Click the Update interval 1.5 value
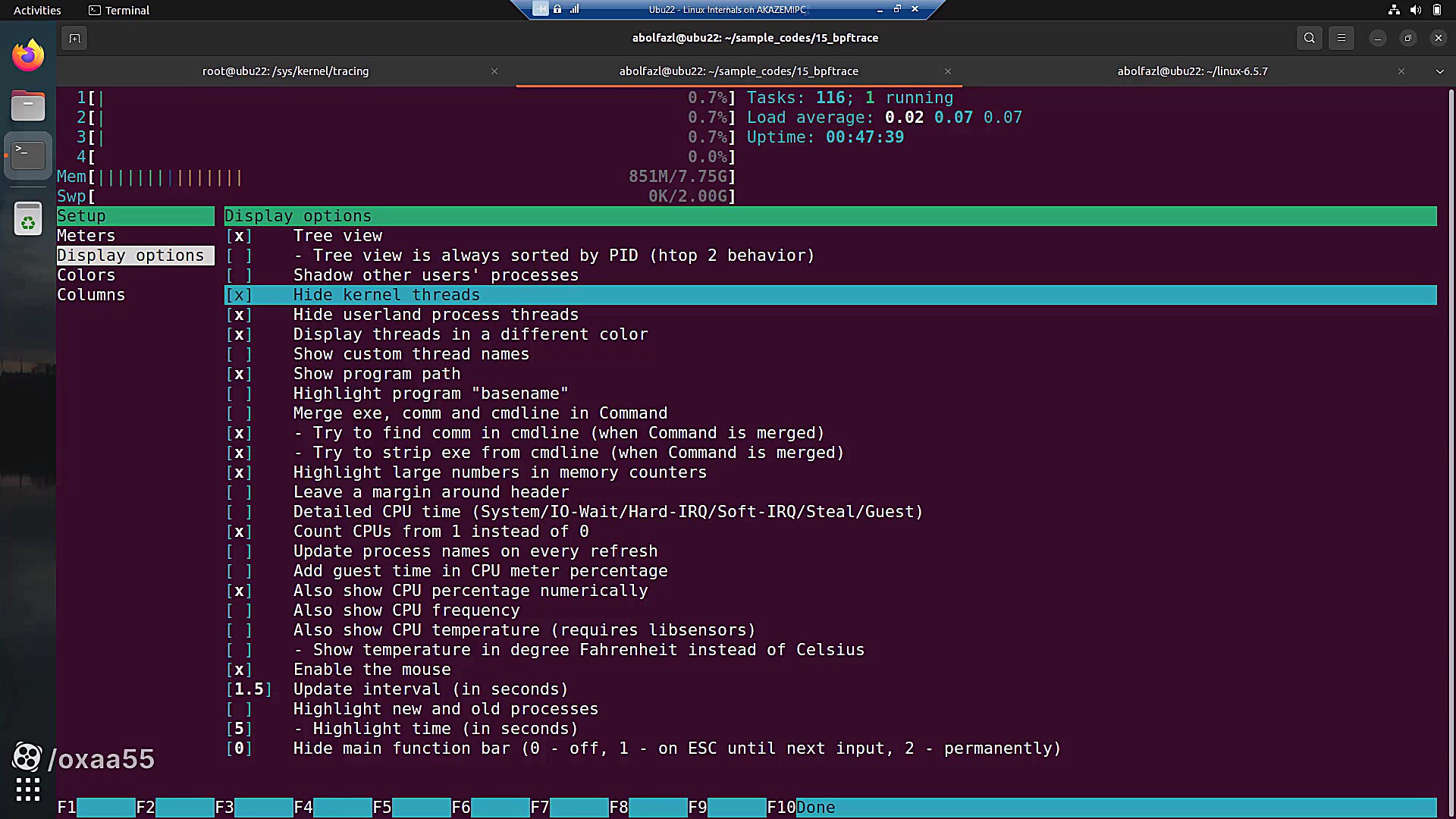 pyautogui.click(x=249, y=689)
